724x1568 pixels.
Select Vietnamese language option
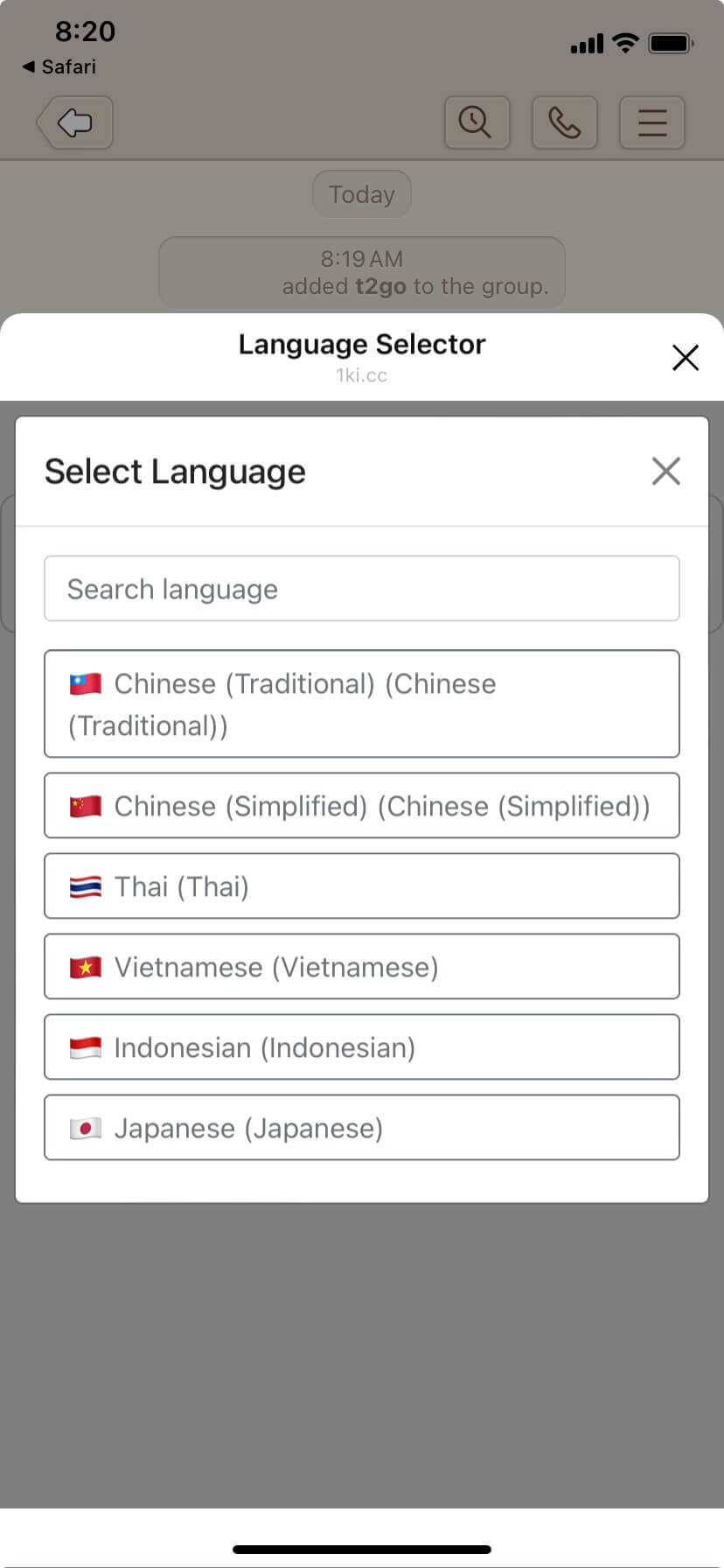pyautogui.click(x=362, y=967)
